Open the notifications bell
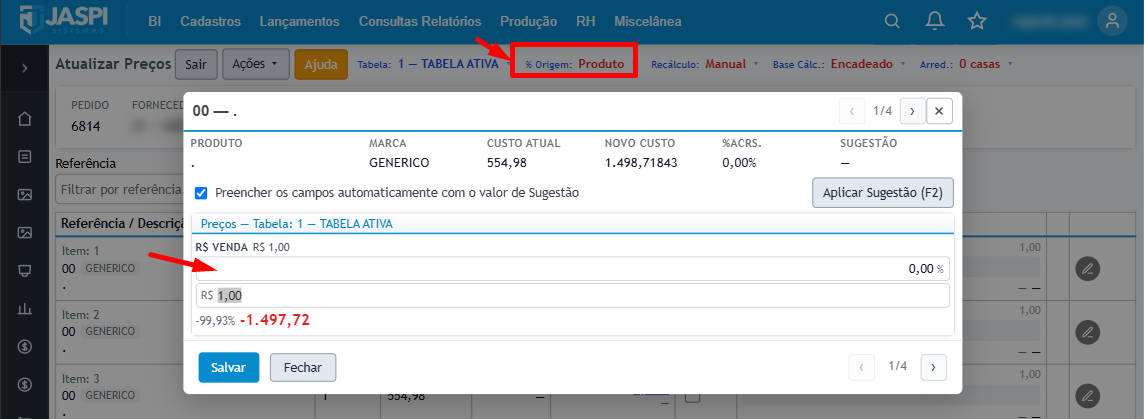Viewport: 1144px width, 419px height. [x=935, y=21]
